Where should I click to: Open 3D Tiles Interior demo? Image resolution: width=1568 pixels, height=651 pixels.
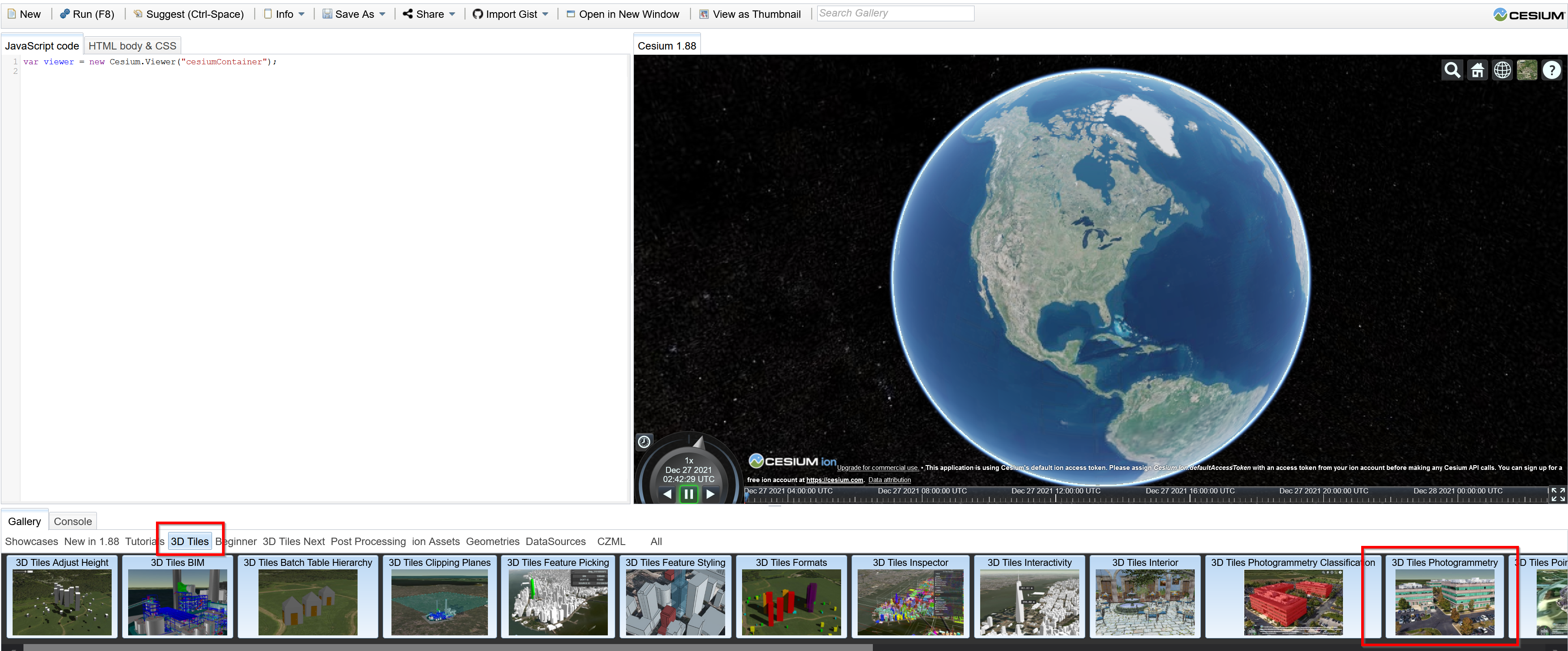pyautogui.click(x=1144, y=596)
